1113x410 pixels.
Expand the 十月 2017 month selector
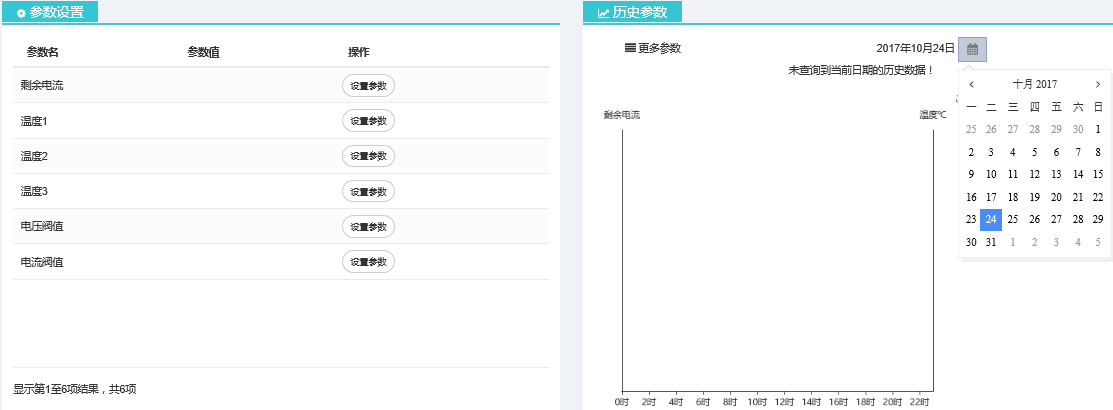coord(1034,85)
